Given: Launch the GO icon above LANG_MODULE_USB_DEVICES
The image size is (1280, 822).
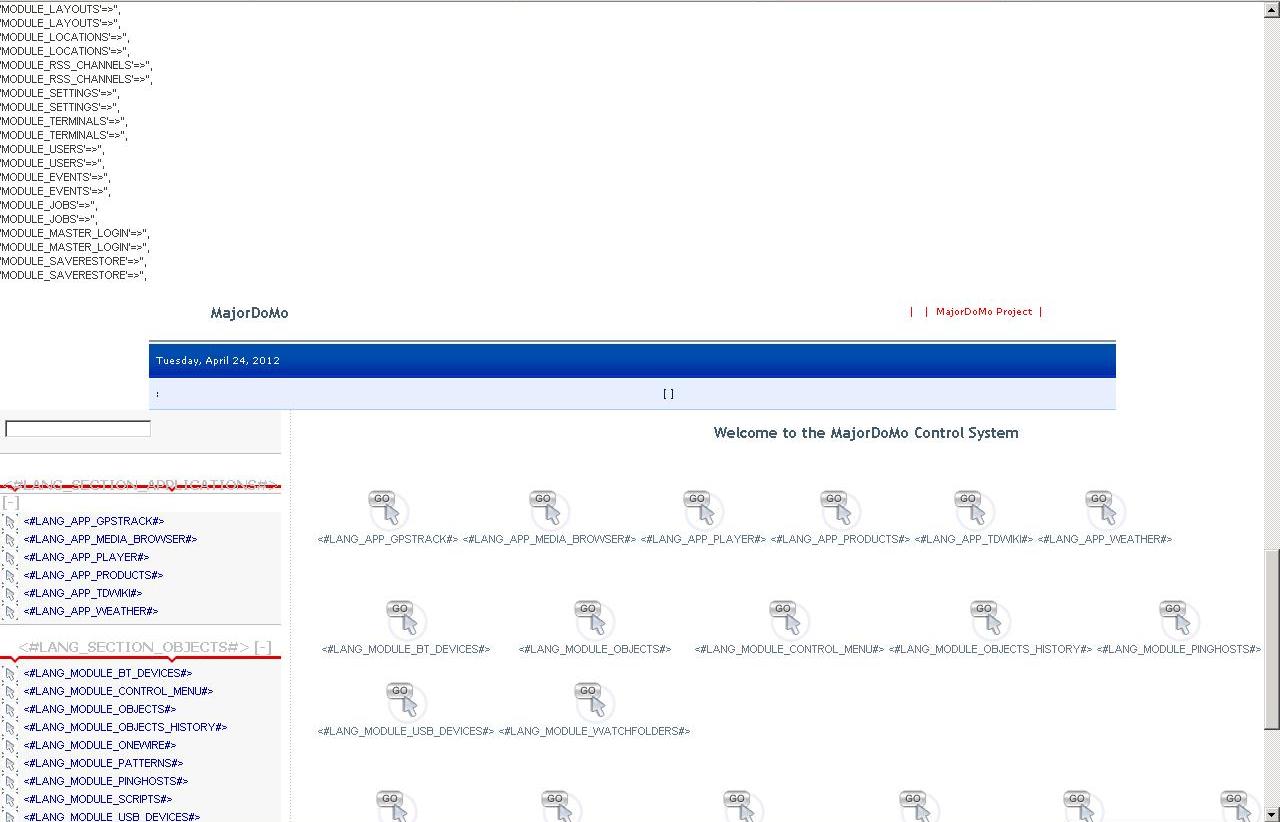Looking at the screenshot, I should tap(405, 701).
